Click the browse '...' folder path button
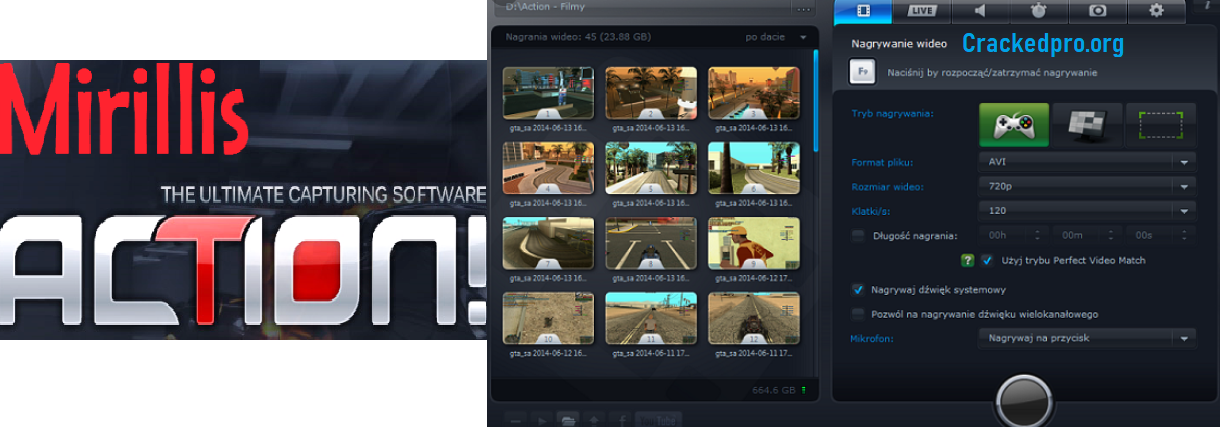The height and width of the screenshot is (427, 1220). point(803,8)
